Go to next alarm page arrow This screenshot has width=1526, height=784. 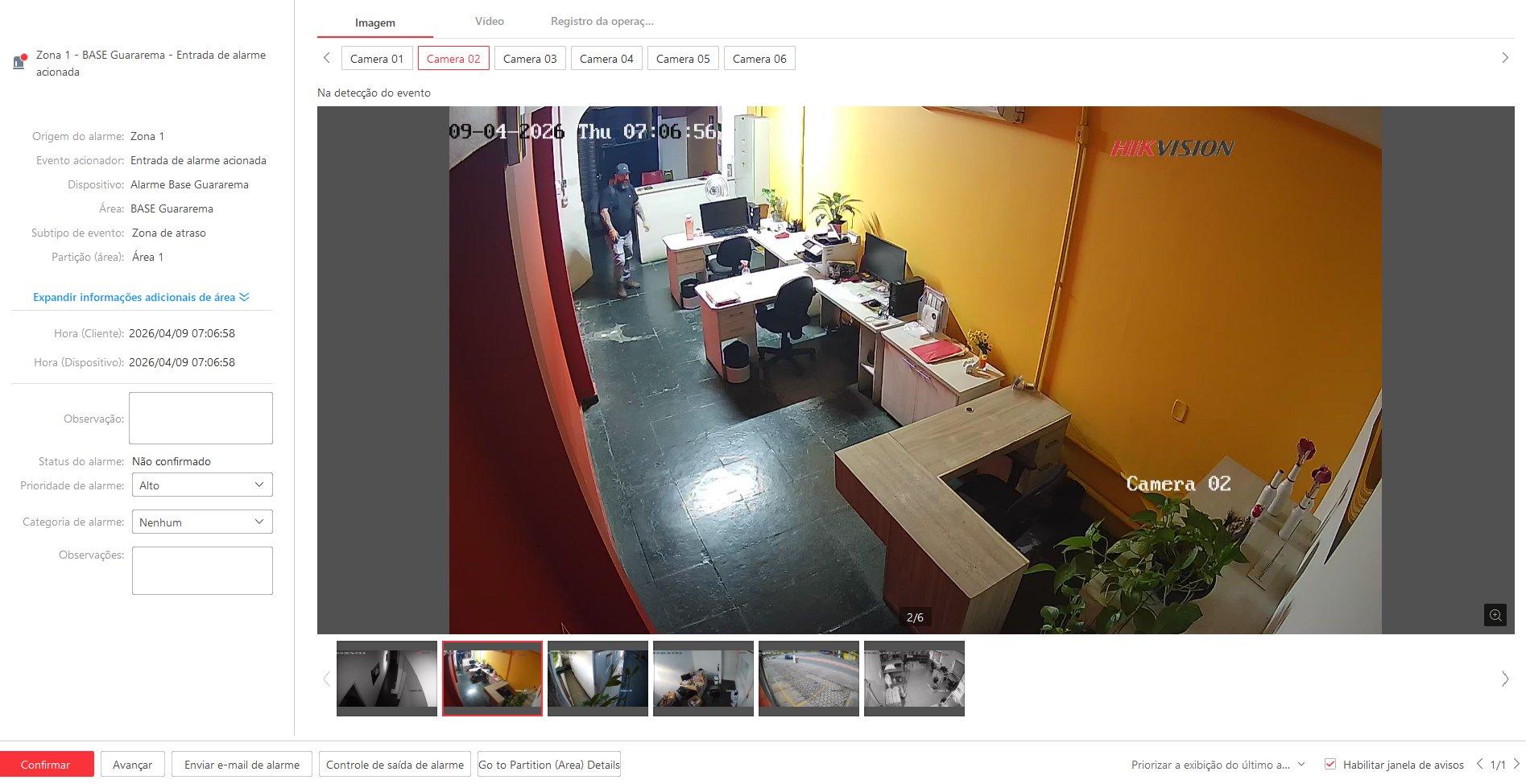(x=1516, y=764)
